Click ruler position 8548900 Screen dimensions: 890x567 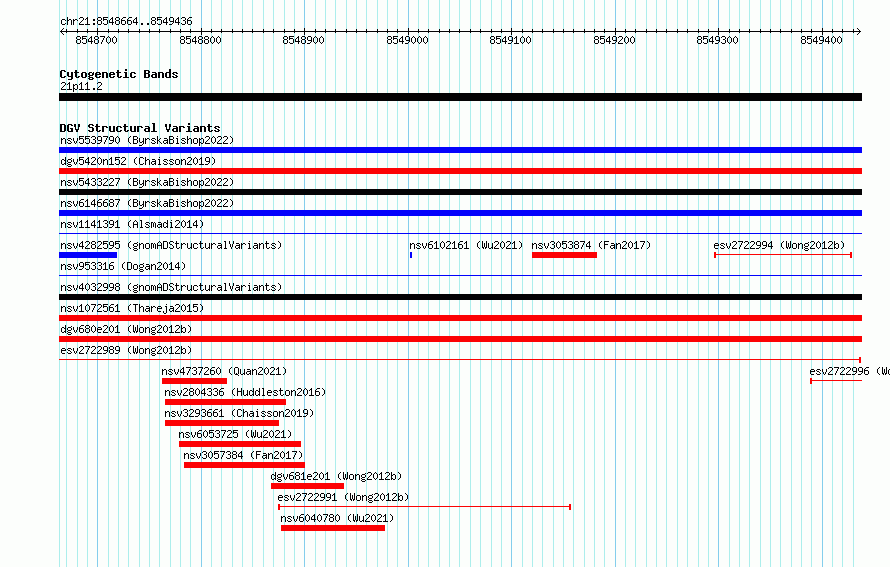coord(304,40)
